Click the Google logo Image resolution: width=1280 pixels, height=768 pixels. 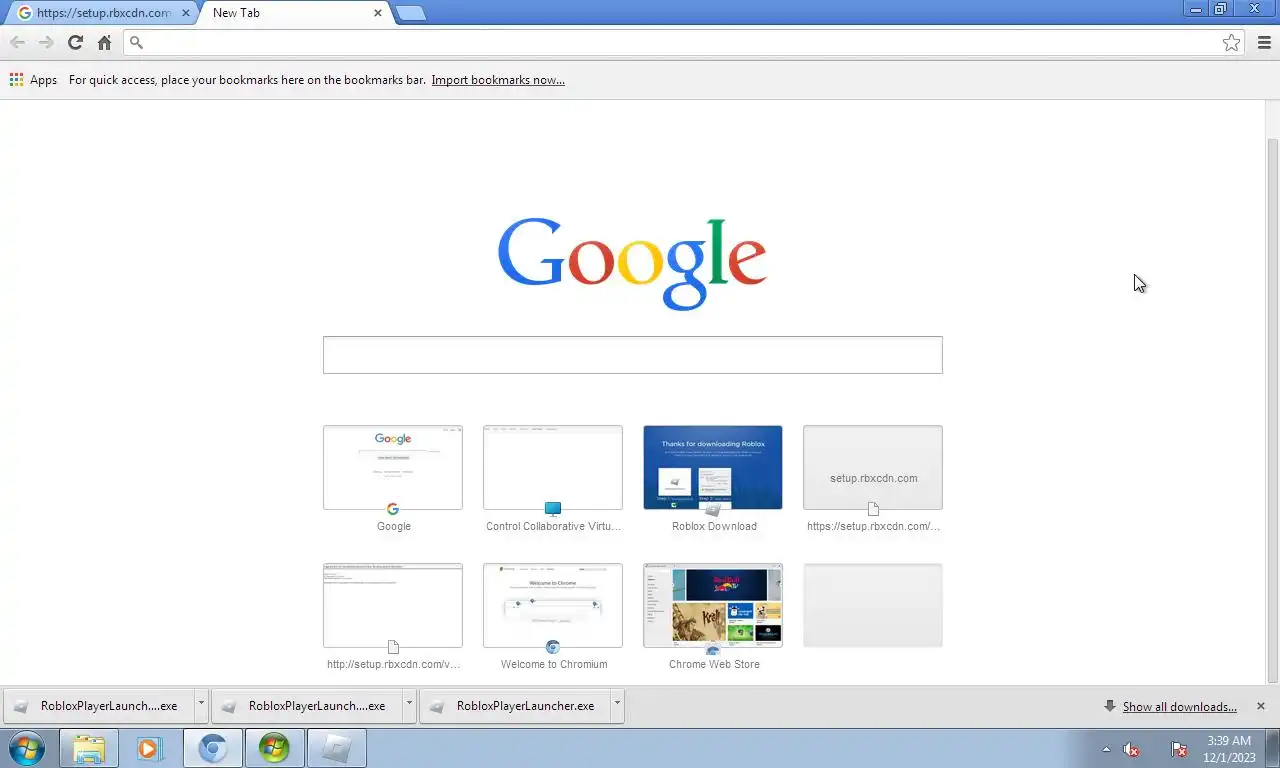632,262
